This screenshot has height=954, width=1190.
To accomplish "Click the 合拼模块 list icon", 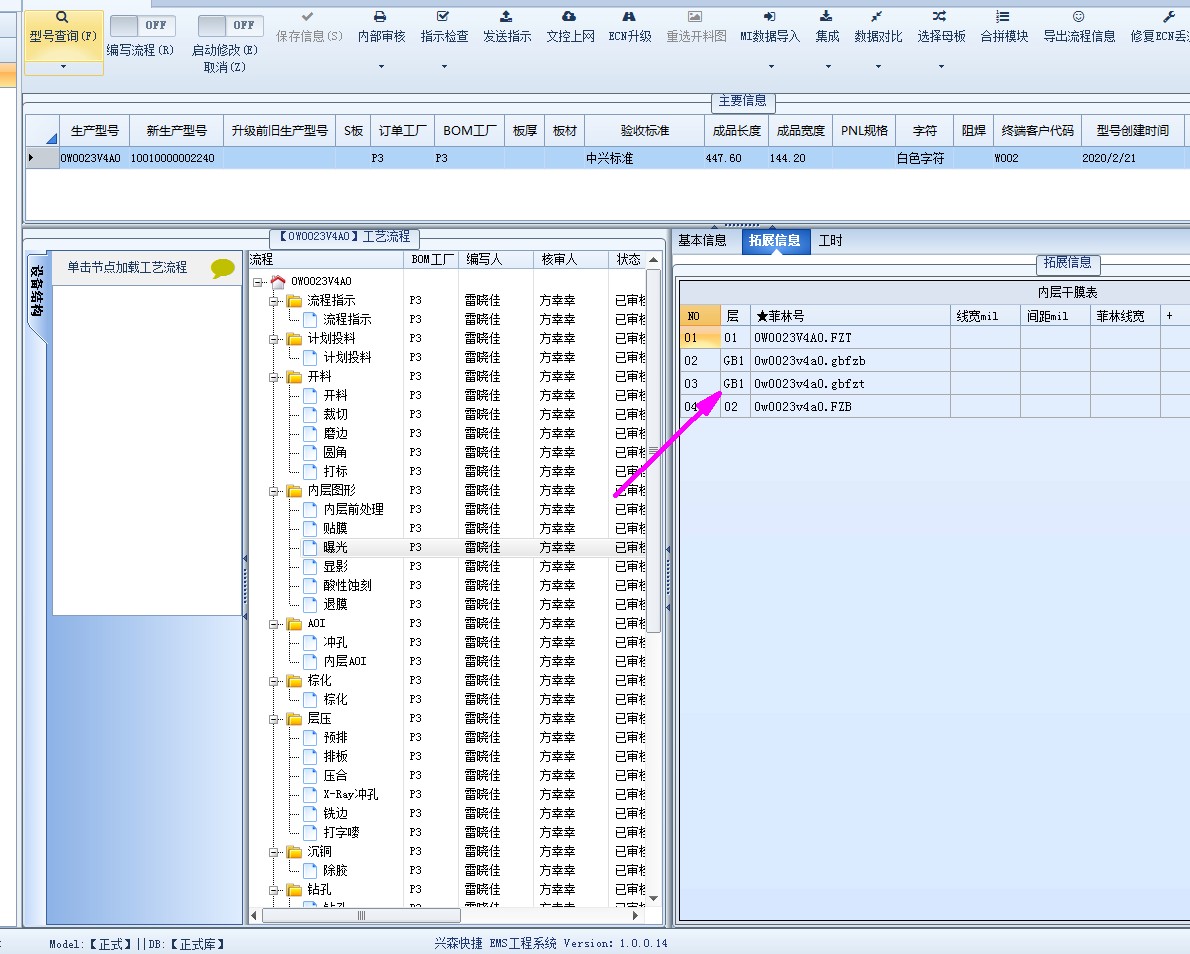I will [x=1003, y=17].
